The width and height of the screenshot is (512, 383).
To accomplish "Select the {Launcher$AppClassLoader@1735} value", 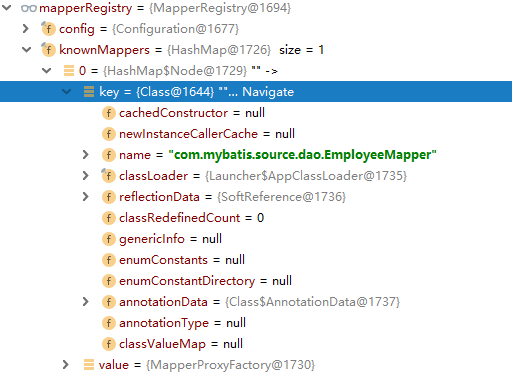I will click(306, 176).
